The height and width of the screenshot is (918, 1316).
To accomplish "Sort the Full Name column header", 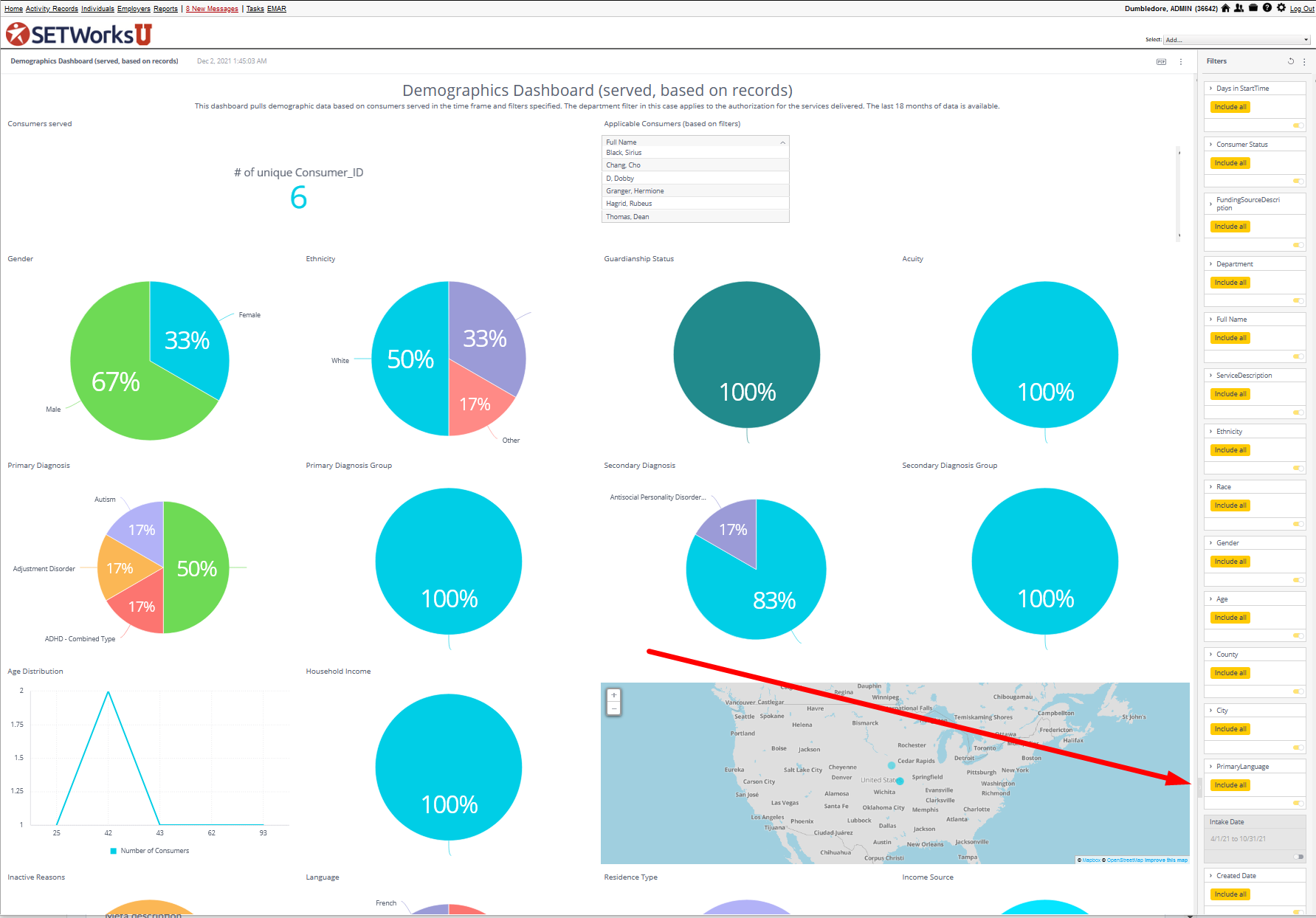I will click(695, 142).
